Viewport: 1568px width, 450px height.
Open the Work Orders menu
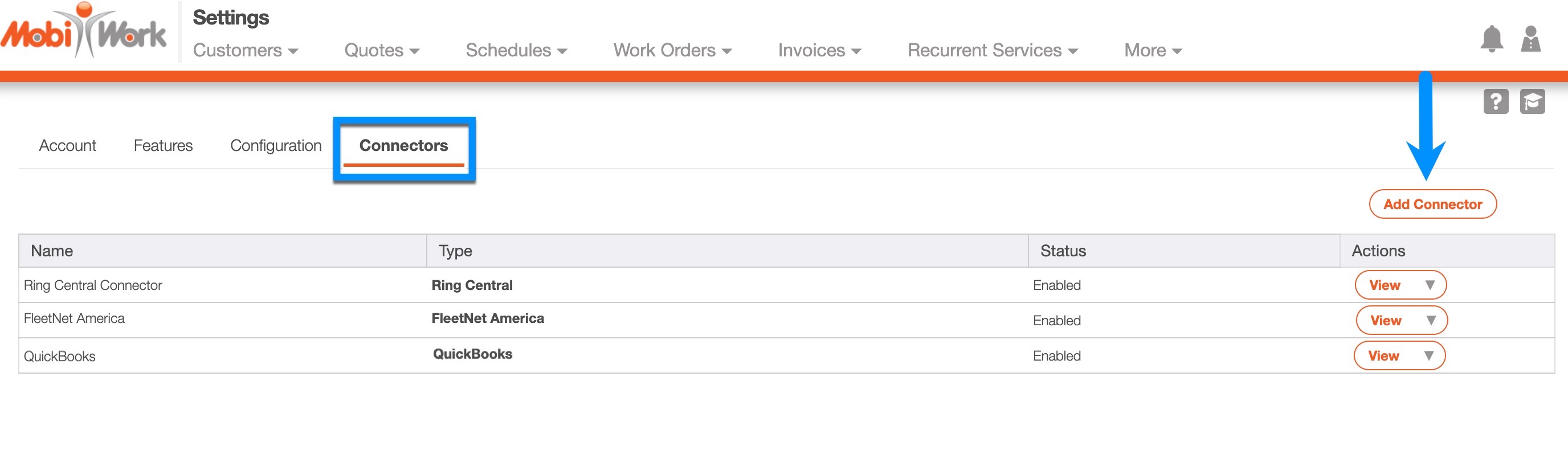coord(672,51)
